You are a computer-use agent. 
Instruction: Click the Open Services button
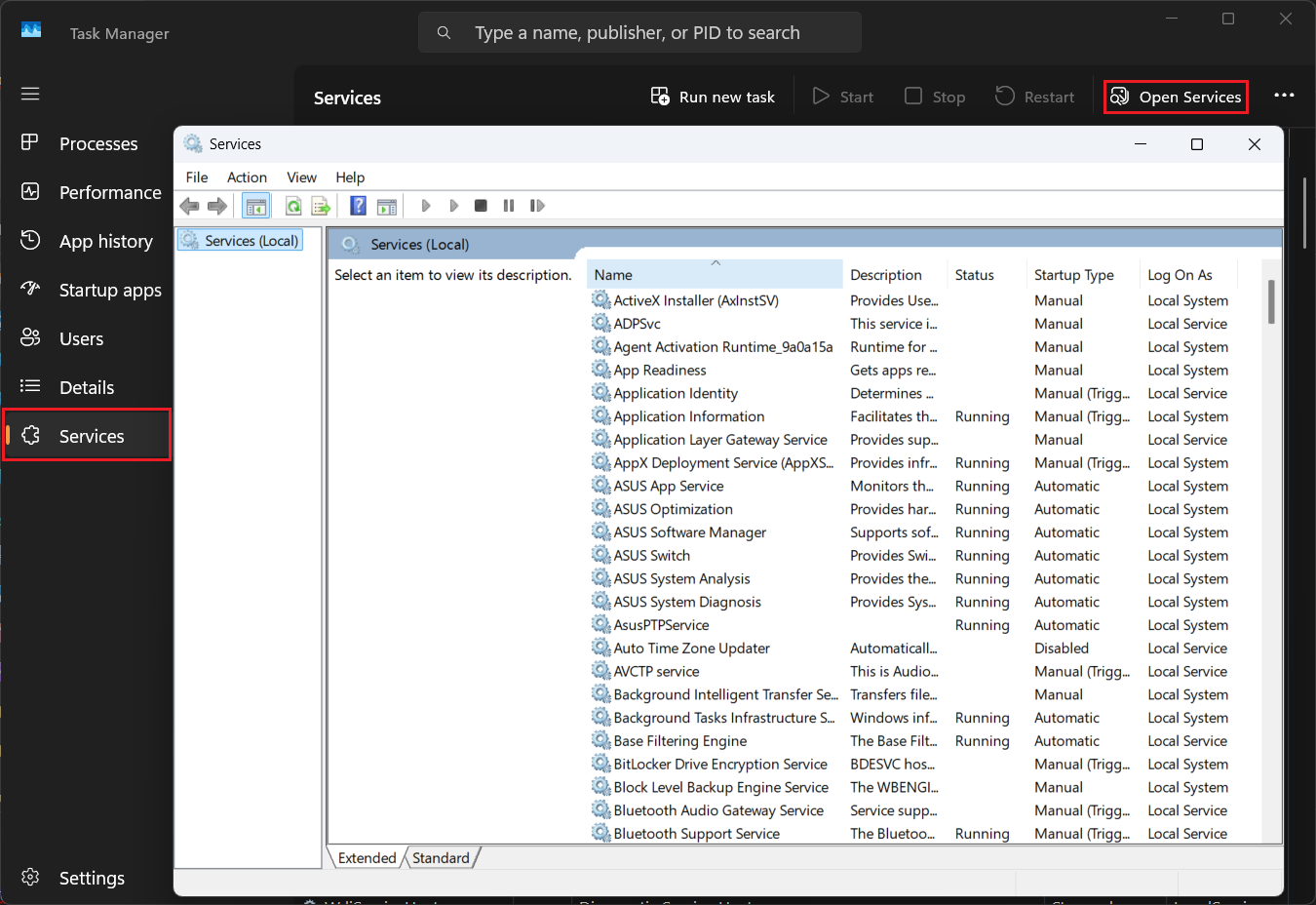pos(1176,97)
